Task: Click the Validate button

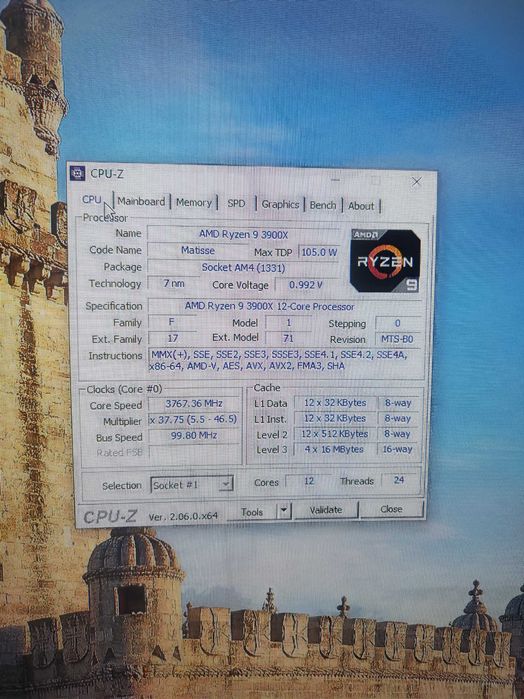Action: [326, 510]
